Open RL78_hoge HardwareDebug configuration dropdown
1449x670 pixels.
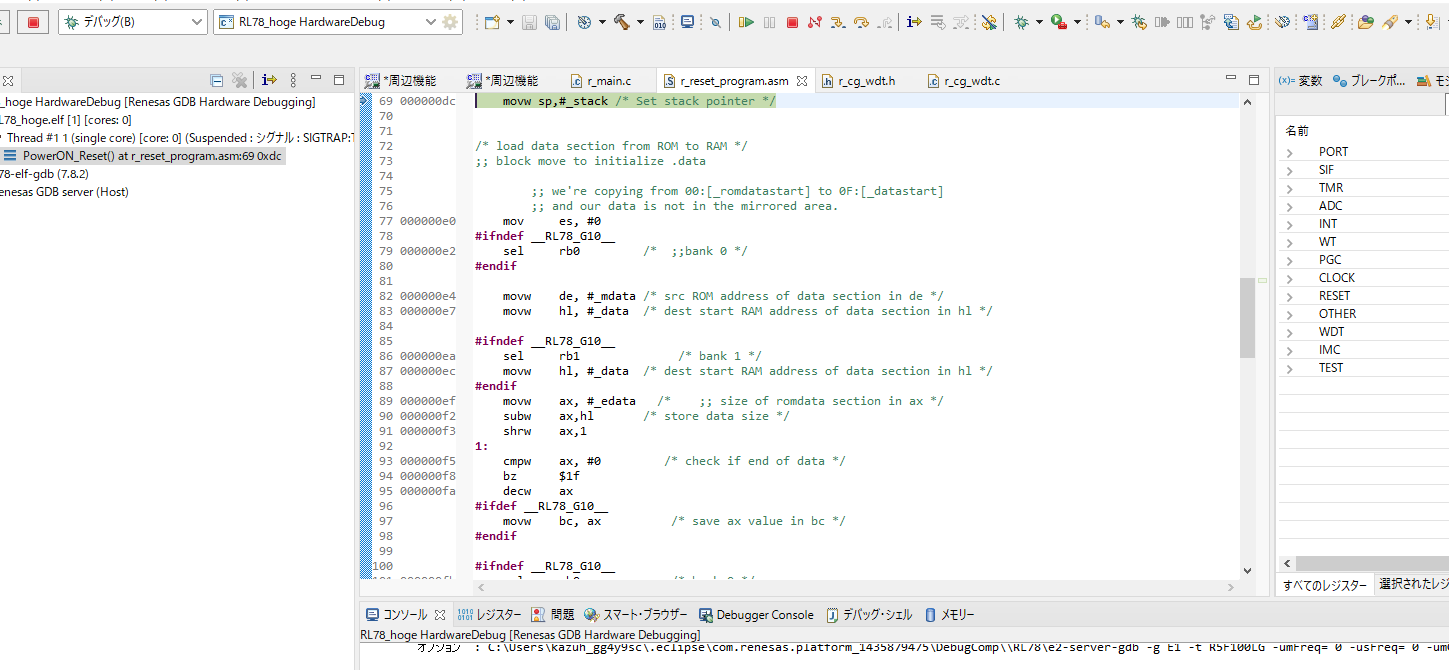pyautogui.click(x=430, y=22)
